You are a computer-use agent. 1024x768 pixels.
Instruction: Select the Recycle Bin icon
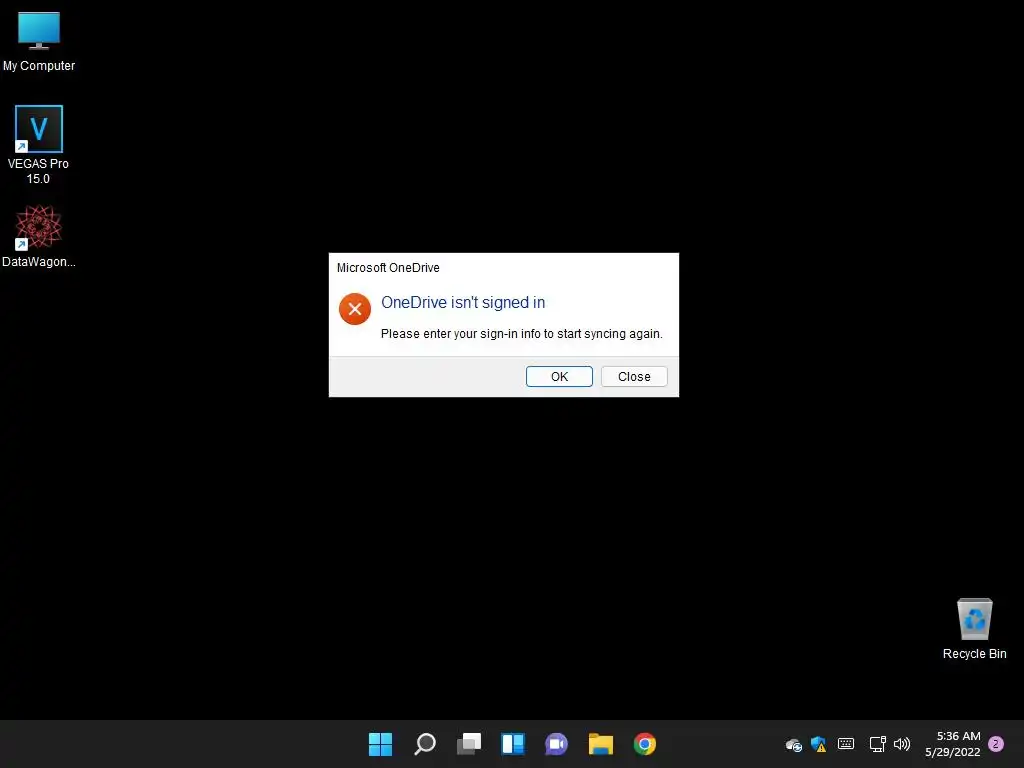(974, 628)
